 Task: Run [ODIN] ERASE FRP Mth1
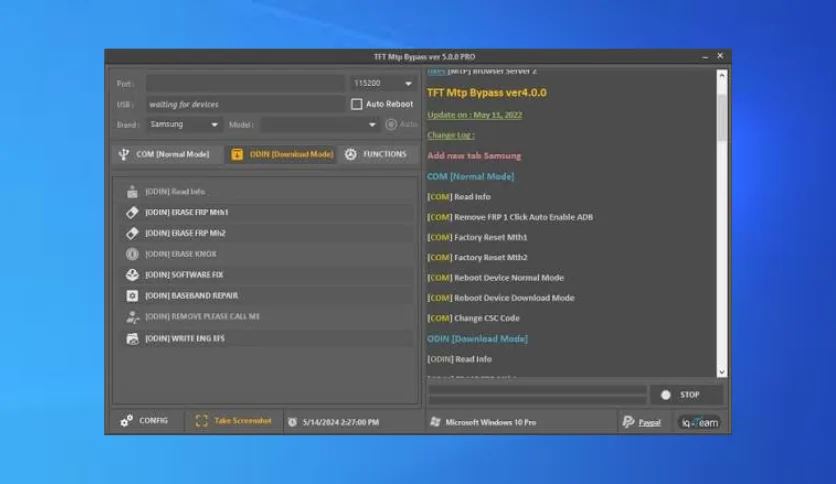point(265,212)
